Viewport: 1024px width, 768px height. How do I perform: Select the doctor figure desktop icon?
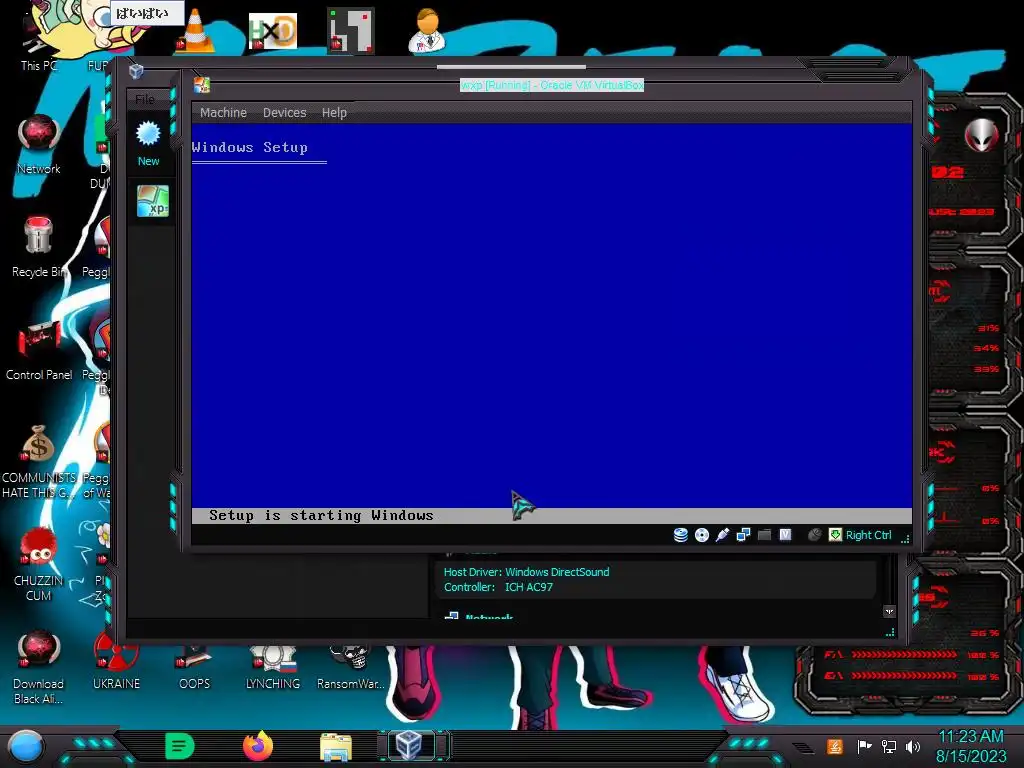click(426, 30)
